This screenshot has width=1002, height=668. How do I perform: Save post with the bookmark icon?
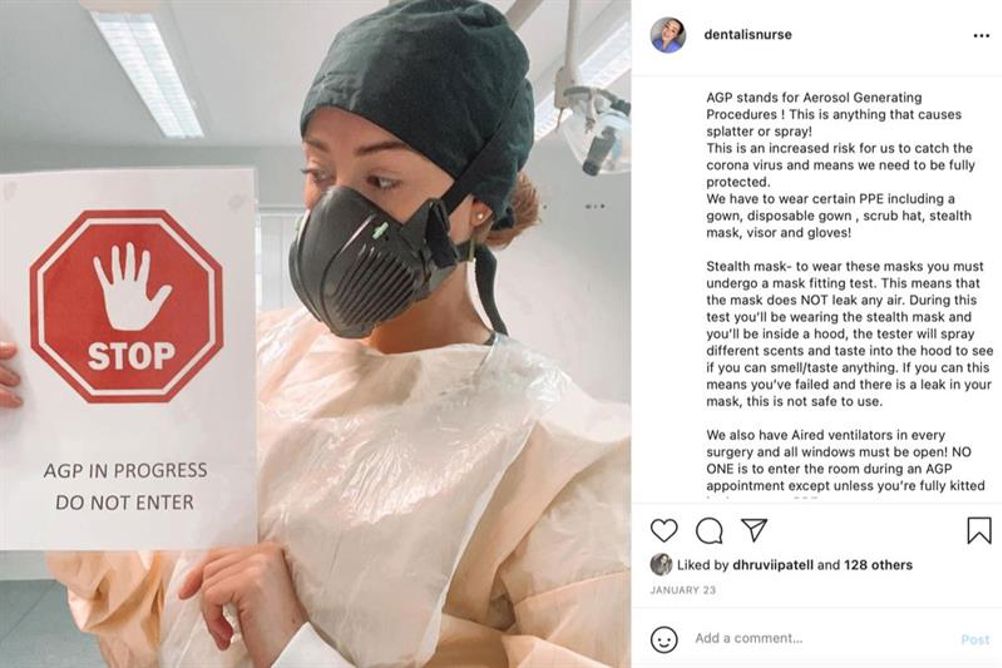pyautogui.click(x=979, y=531)
